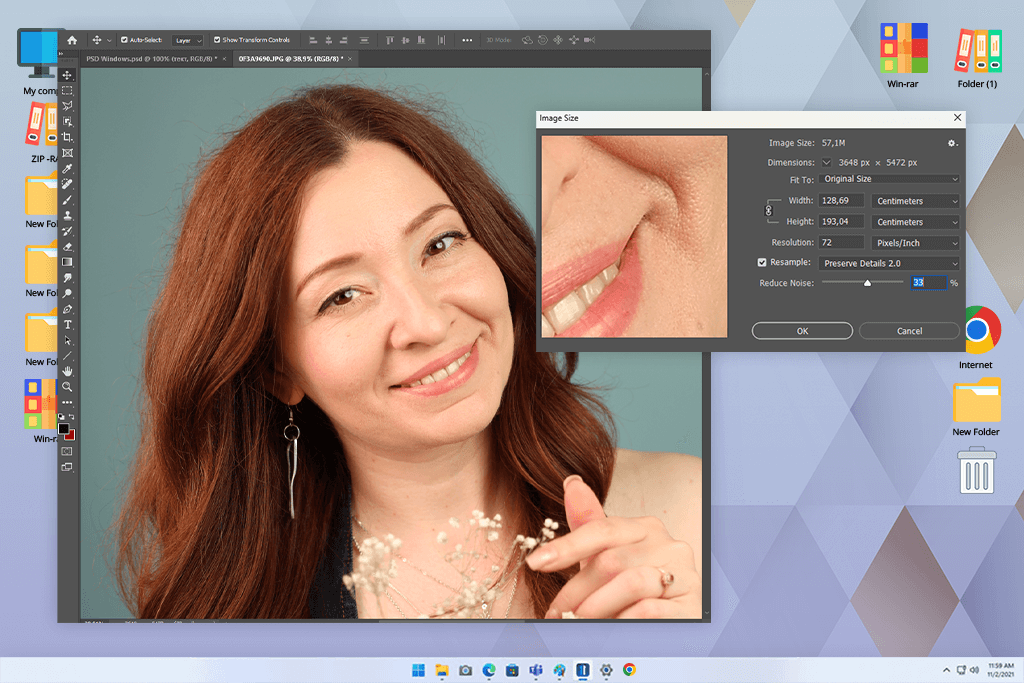Image resolution: width=1024 pixels, height=683 pixels.
Task: Select the Pen tool
Action: 67,309
